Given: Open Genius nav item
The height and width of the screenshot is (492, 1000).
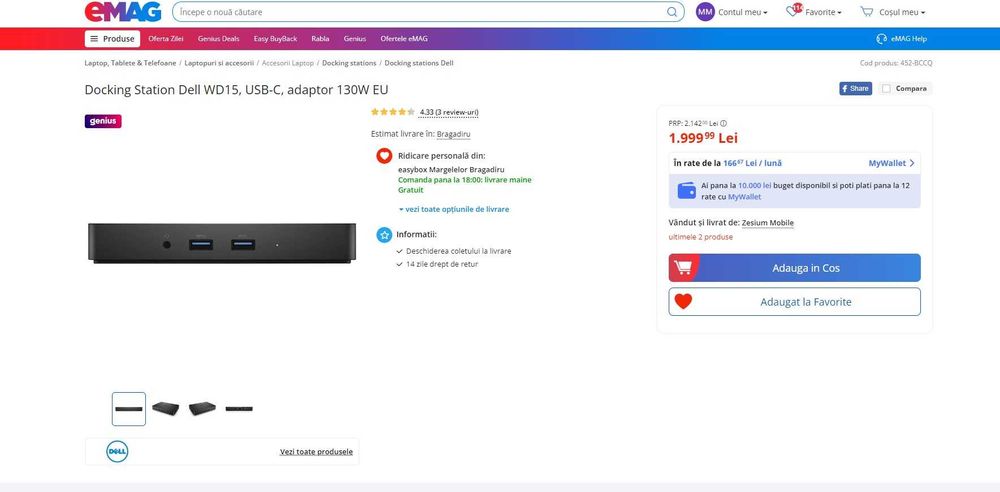Looking at the screenshot, I should pos(355,39).
